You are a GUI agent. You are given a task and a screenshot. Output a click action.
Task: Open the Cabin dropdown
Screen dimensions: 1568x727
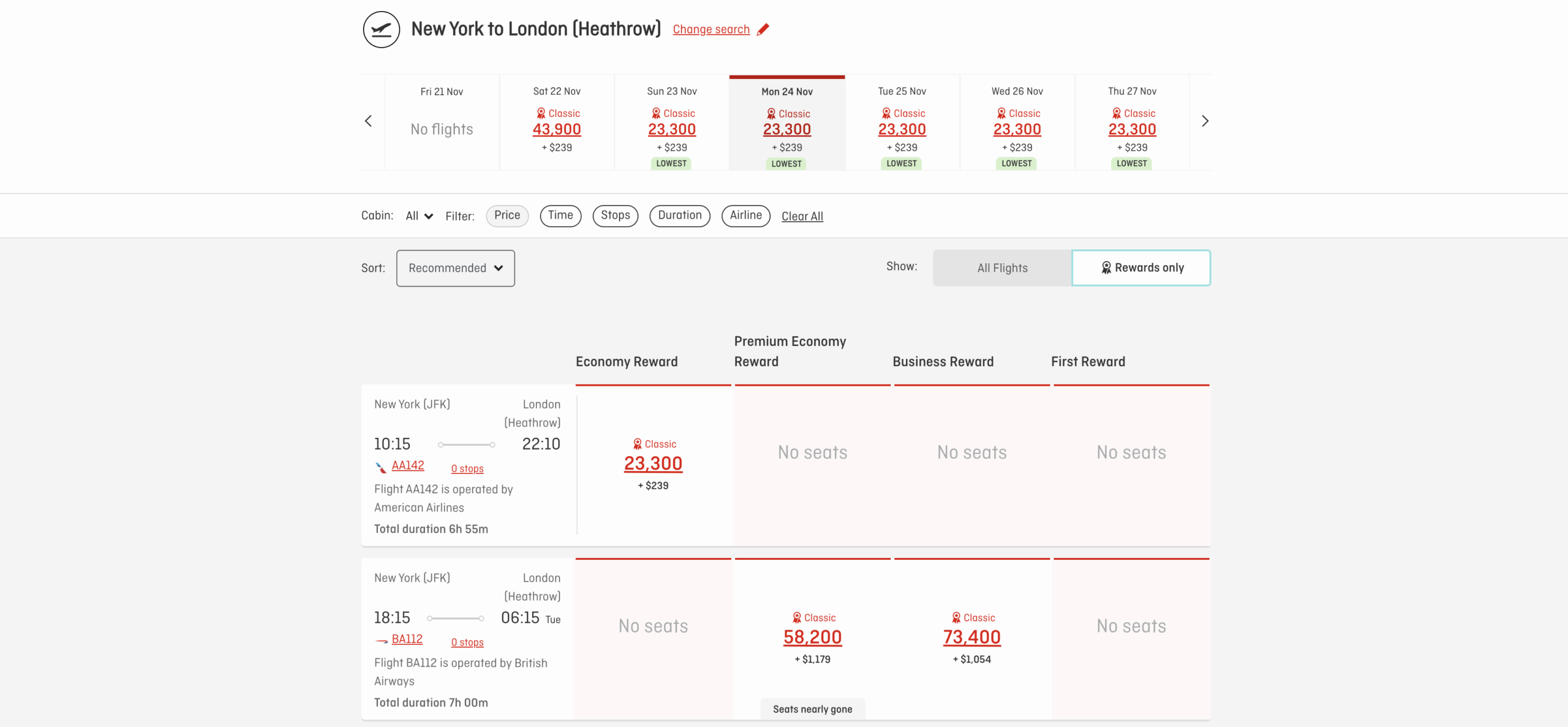(x=418, y=216)
